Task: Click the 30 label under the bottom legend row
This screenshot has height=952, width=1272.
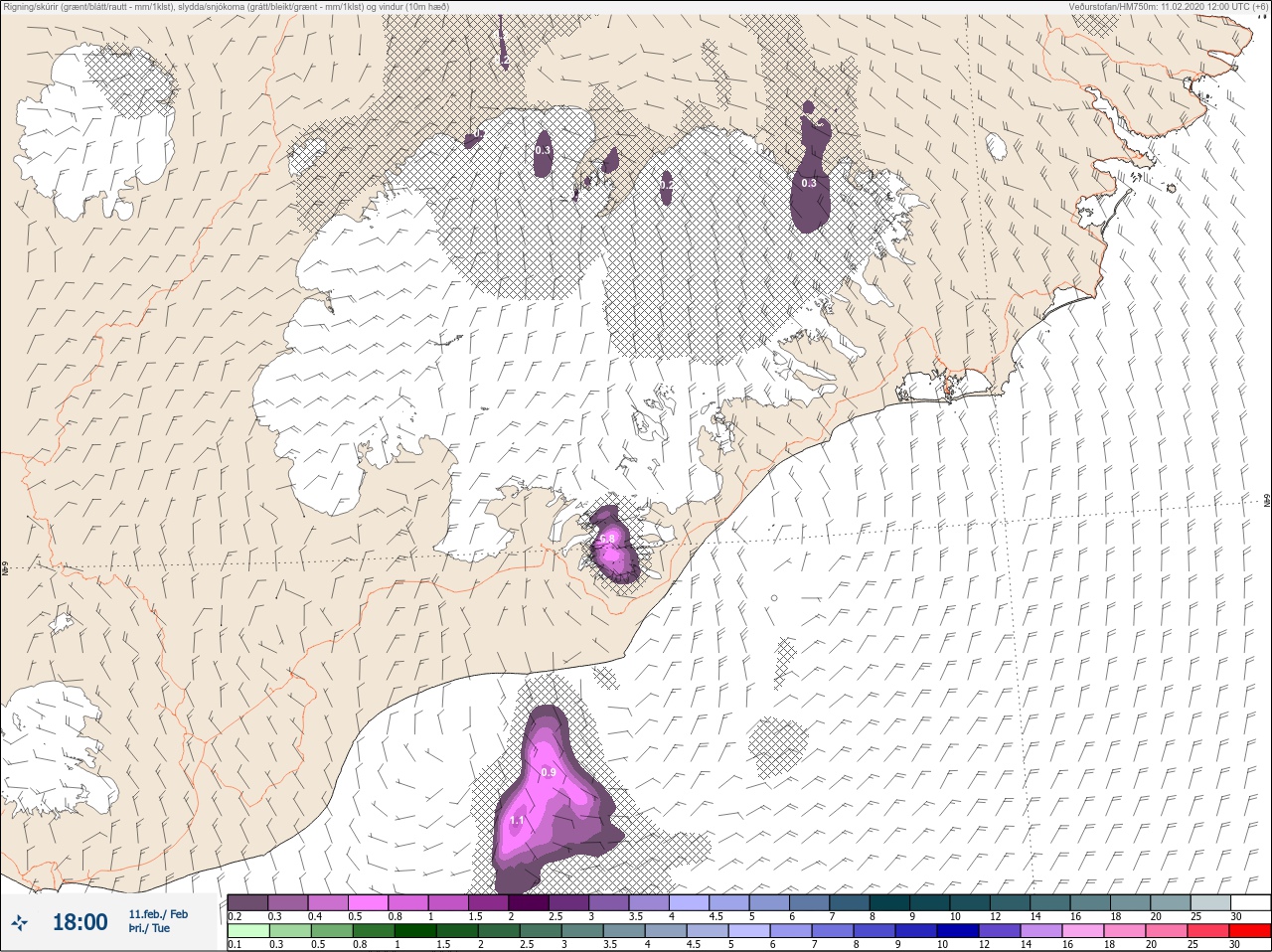Action: coord(1235,945)
